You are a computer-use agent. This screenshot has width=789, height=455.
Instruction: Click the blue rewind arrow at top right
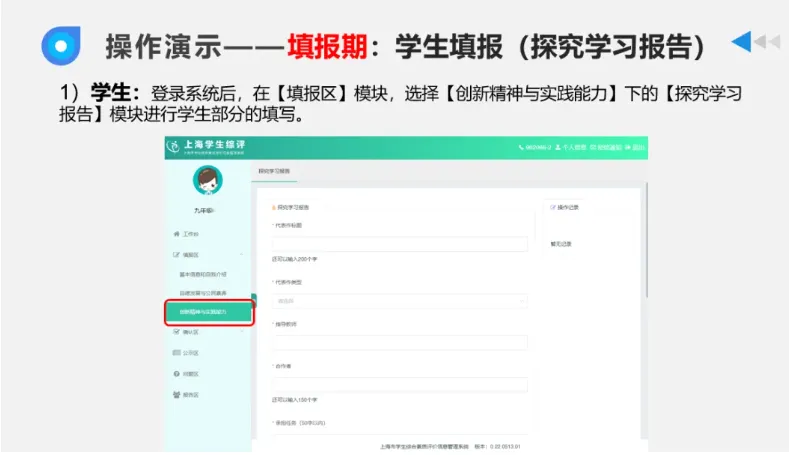tap(741, 41)
